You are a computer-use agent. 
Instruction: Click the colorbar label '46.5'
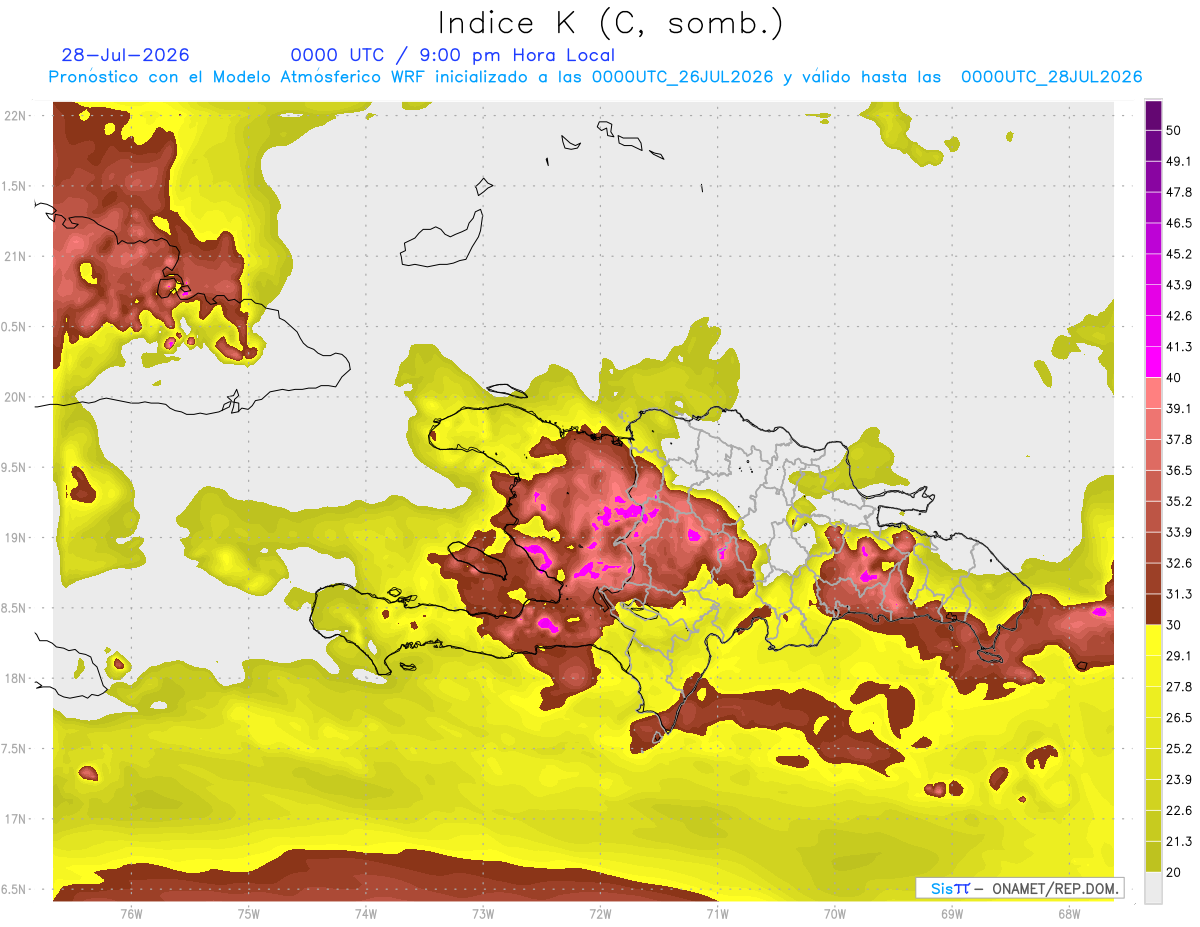1179,223
